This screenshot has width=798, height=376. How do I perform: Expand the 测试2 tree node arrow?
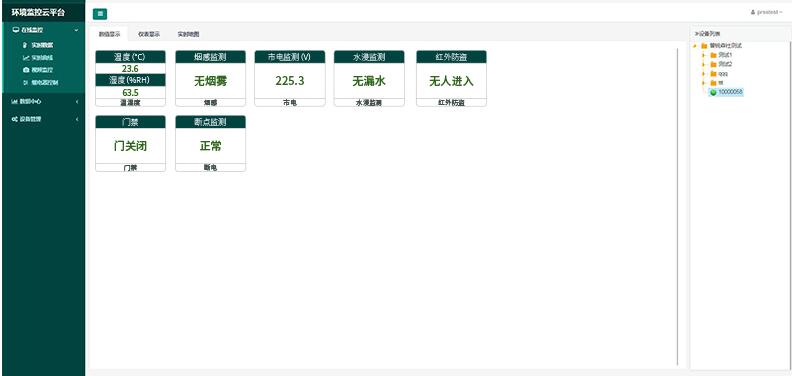pos(703,64)
